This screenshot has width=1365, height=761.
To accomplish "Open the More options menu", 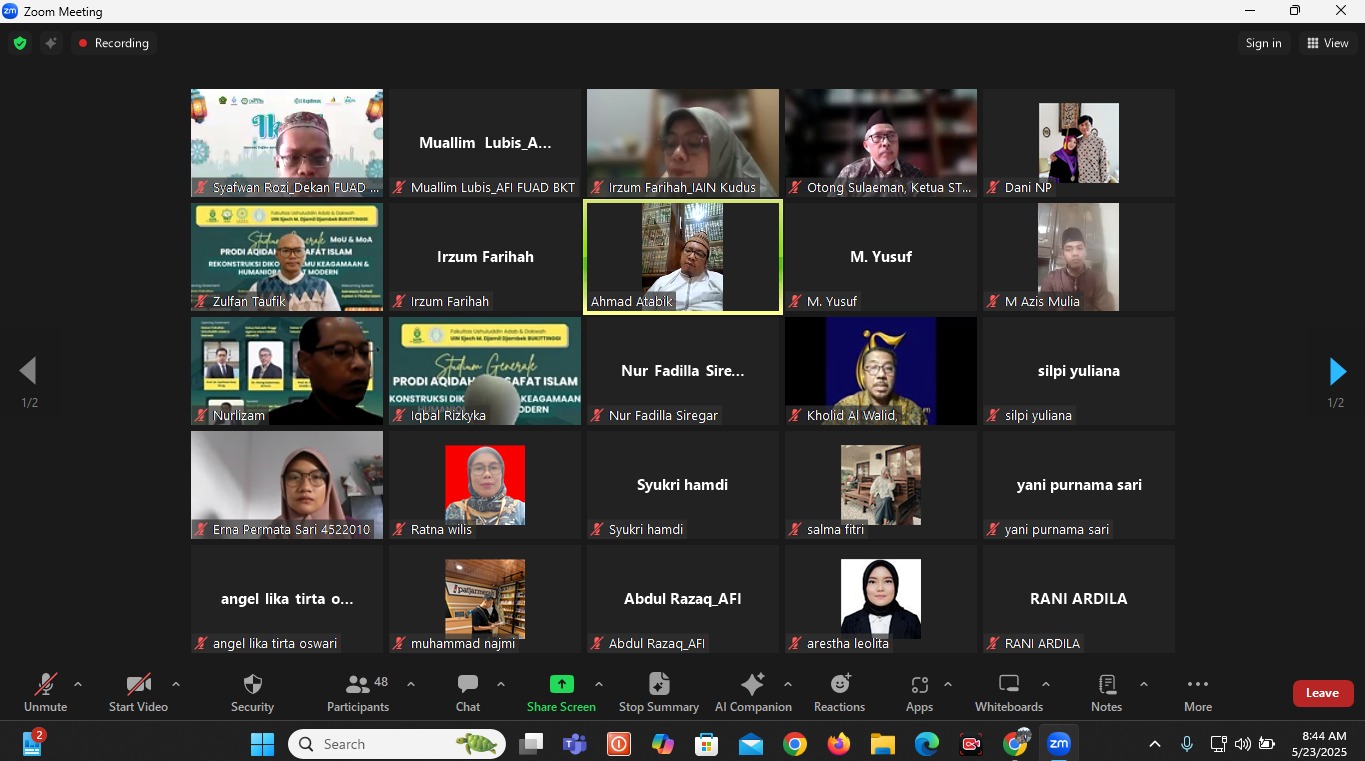I will [x=1197, y=692].
